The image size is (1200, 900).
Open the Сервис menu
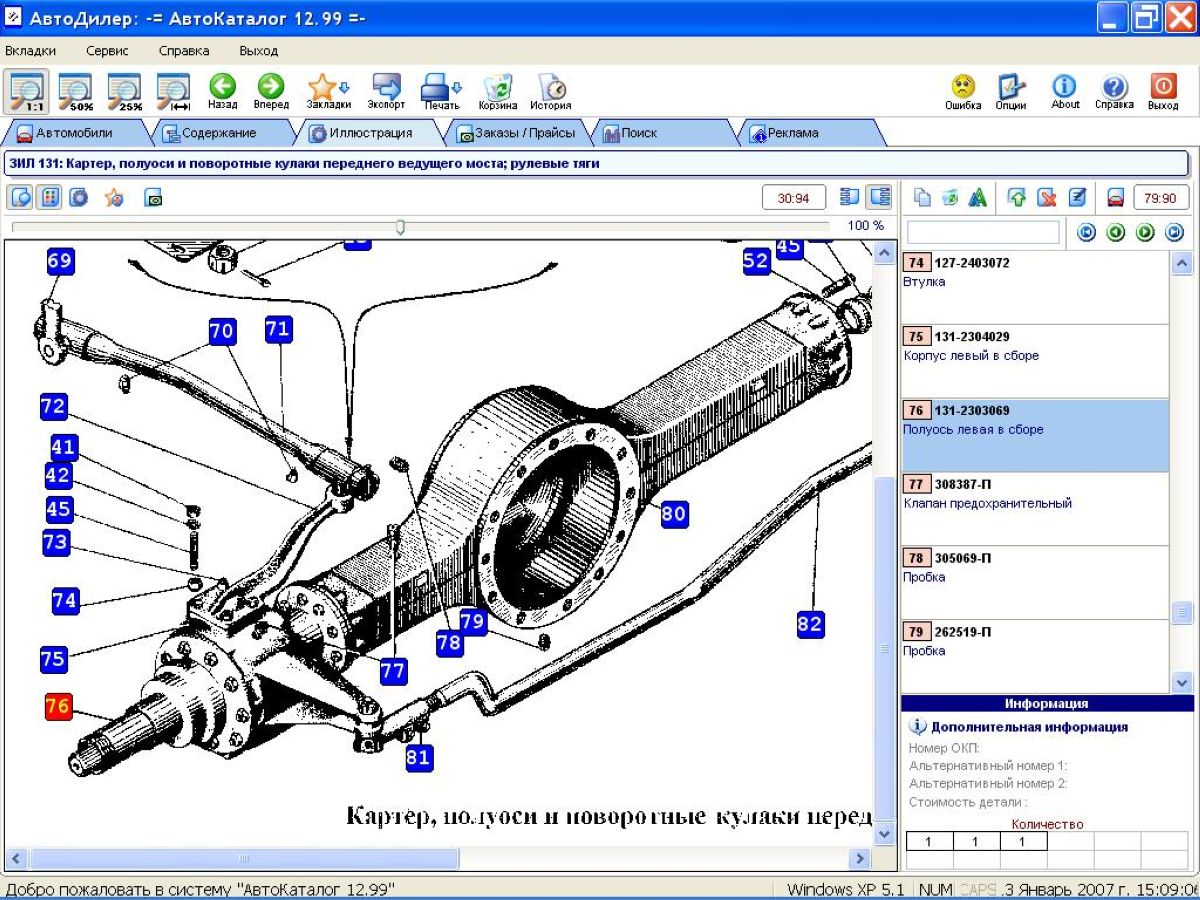click(107, 50)
